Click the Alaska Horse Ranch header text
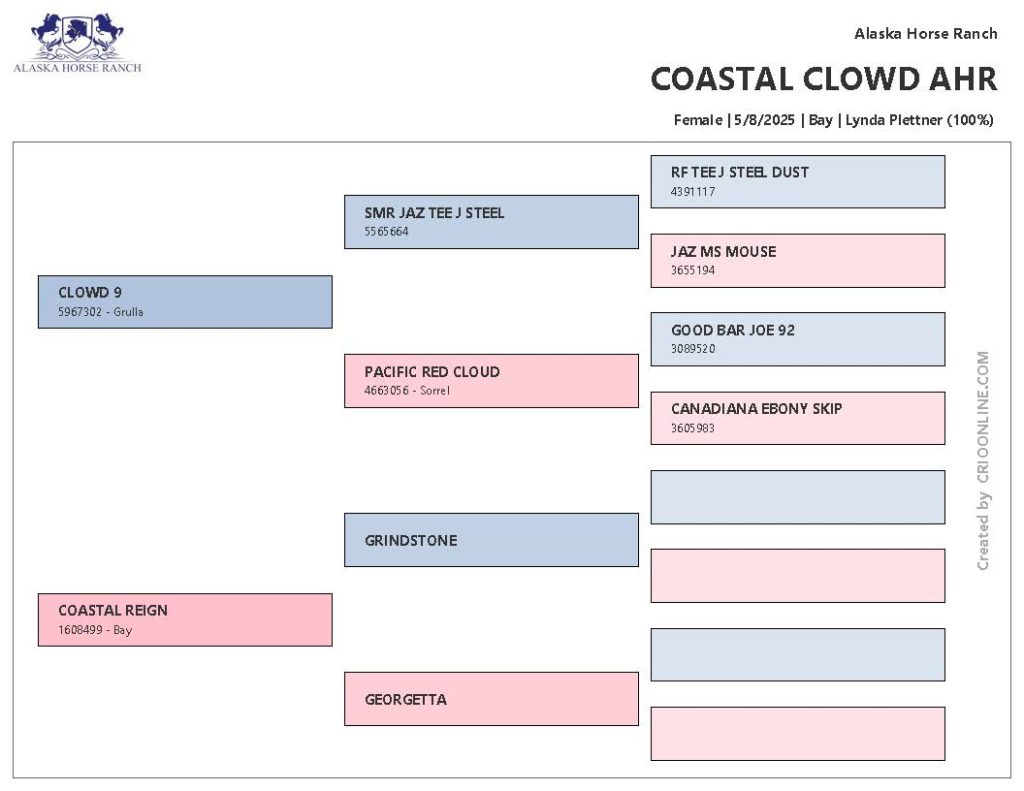The height and width of the screenshot is (791, 1024). (x=925, y=33)
